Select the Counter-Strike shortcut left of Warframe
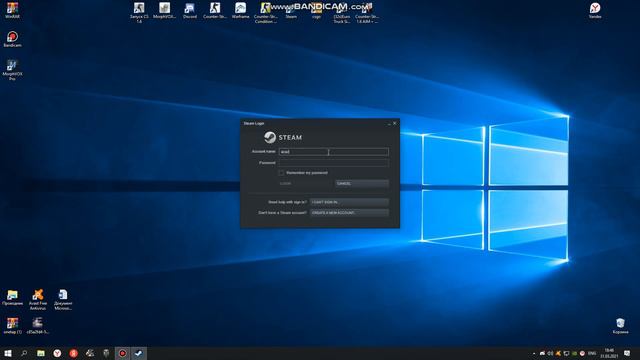Viewport: 640px width, 360px height. pyautogui.click(x=215, y=11)
